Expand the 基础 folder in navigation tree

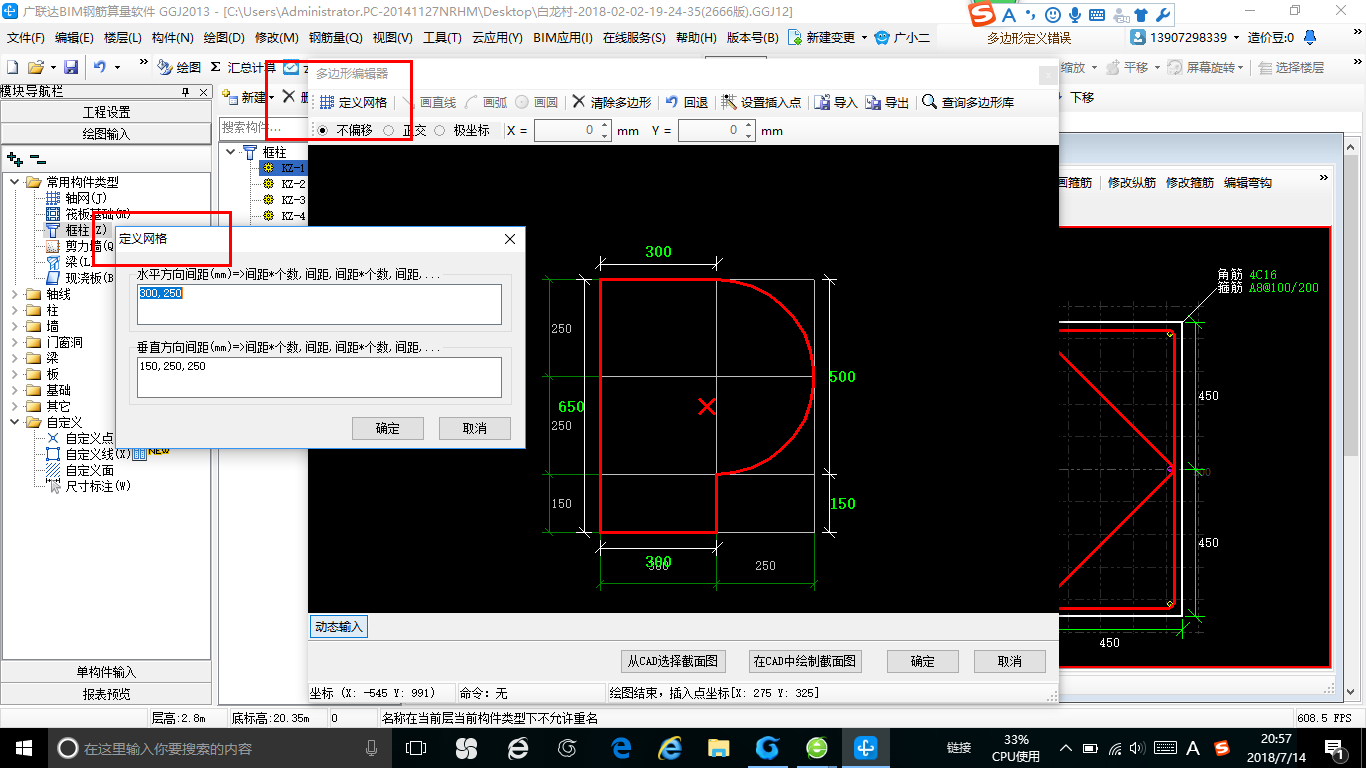[14, 390]
